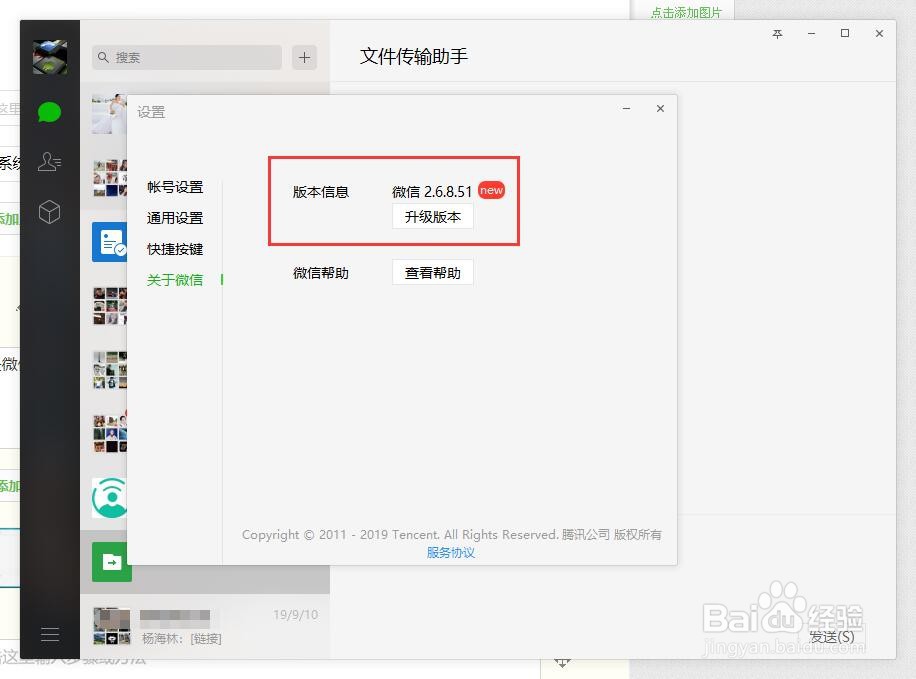Open the Contacts icon in the left sidebar

click(x=50, y=162)
